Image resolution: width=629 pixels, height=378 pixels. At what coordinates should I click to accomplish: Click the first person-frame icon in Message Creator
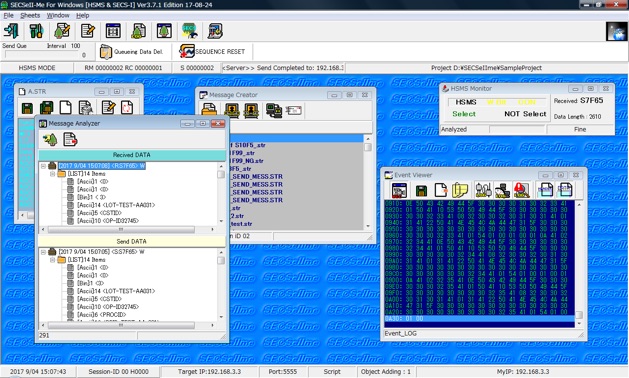pyautogui.click(x=232, y=110)
